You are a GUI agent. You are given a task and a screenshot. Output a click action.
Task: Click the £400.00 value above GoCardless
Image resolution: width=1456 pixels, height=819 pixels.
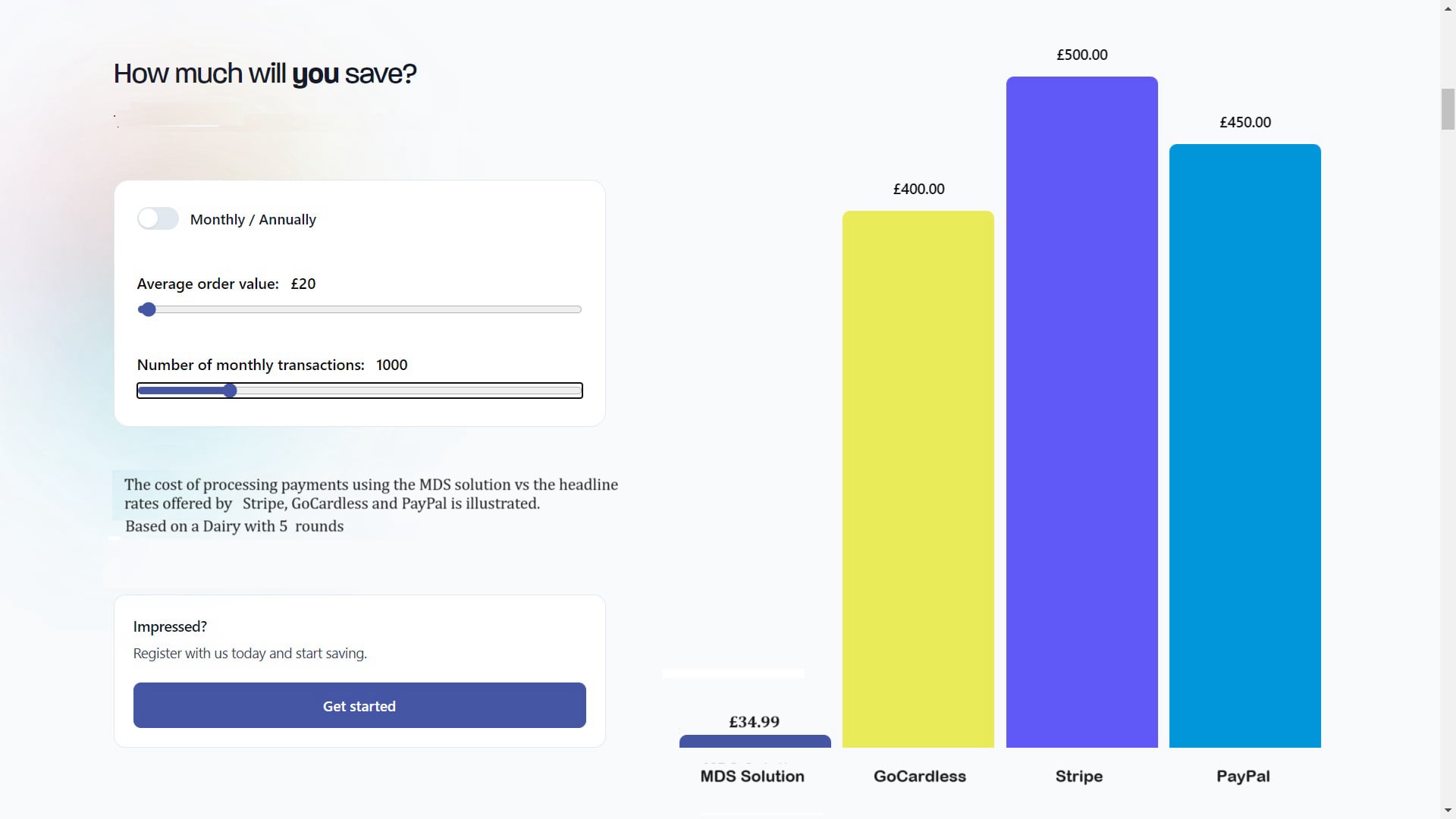pyautogui.click(x=918, y=190)
